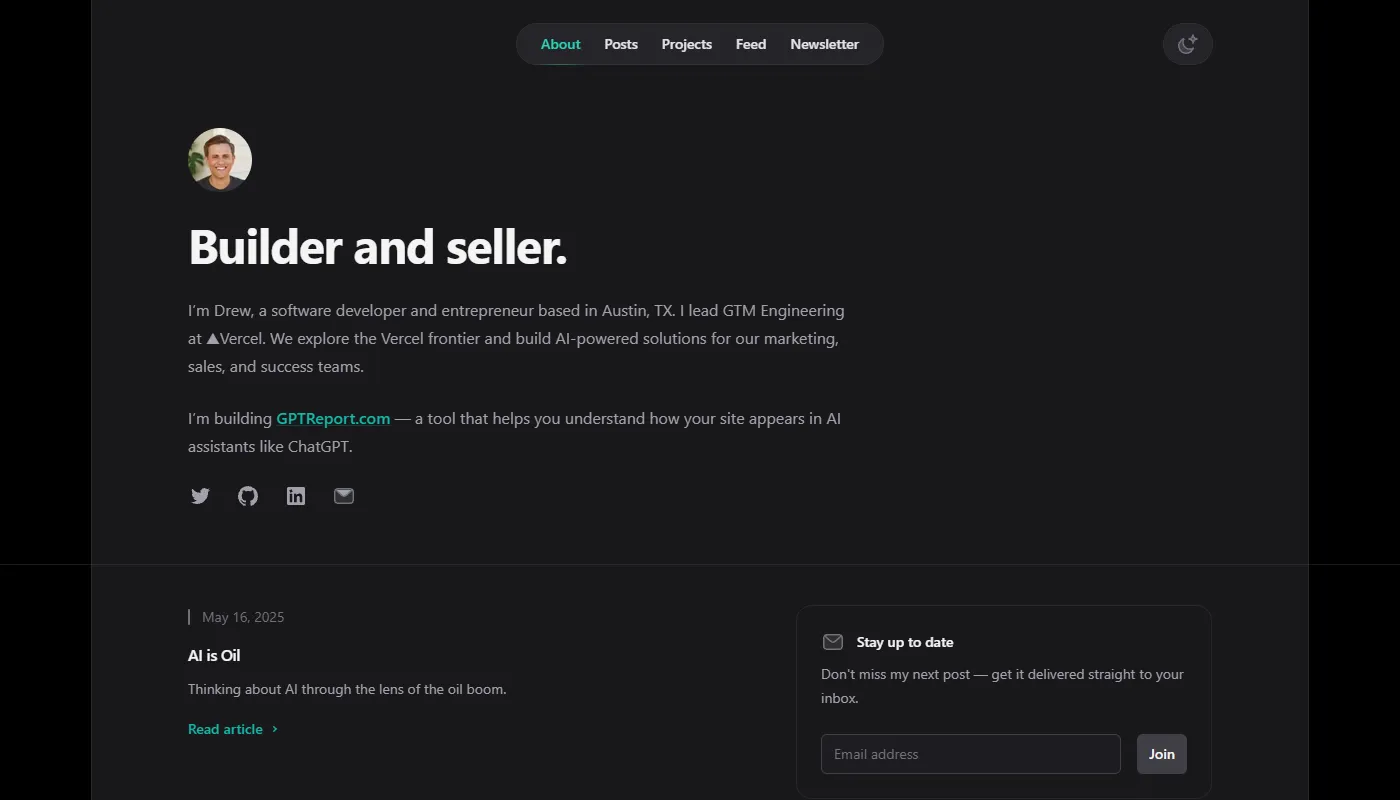Switch to the Feed nav tab
Viewport: 1400px width, 800px height.
point(751,44)
